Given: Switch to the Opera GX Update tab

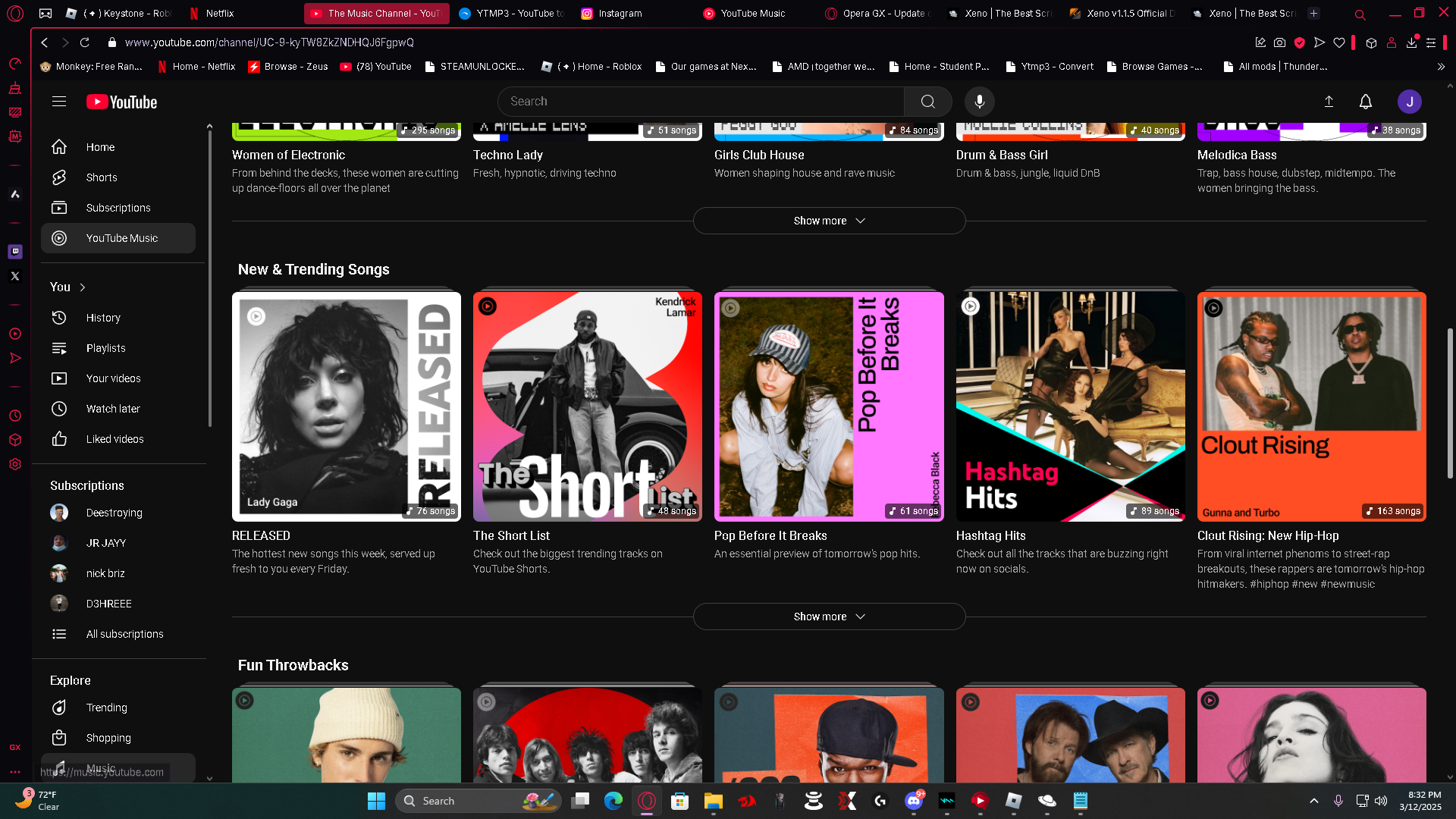Looking at the screenshot, I should pyautogui.click(x=880, y=14).
